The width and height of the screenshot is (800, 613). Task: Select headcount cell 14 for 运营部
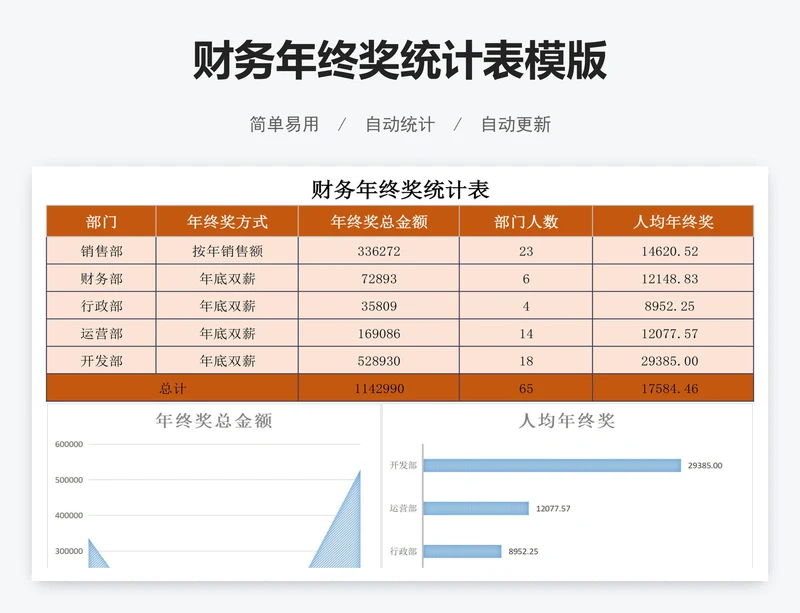pyautogui.click(x=526, y=333)
